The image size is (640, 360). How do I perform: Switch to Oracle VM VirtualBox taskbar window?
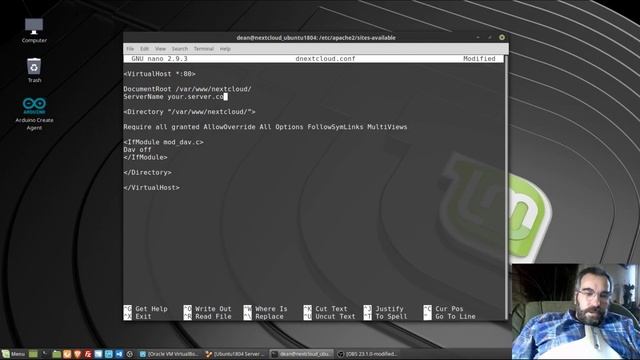pyautogui.click(x=169, y=354)
